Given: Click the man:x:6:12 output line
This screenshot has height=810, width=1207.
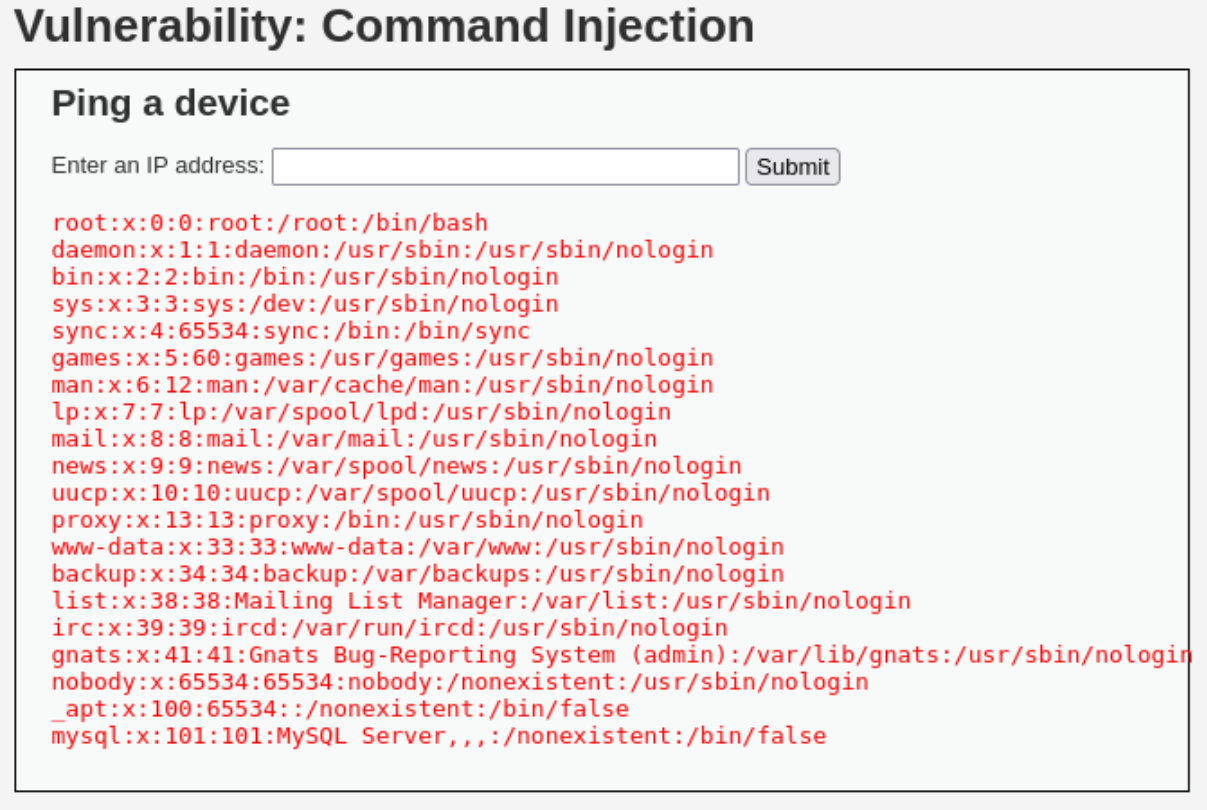Looking at the screenshot, I should point(383,385).
